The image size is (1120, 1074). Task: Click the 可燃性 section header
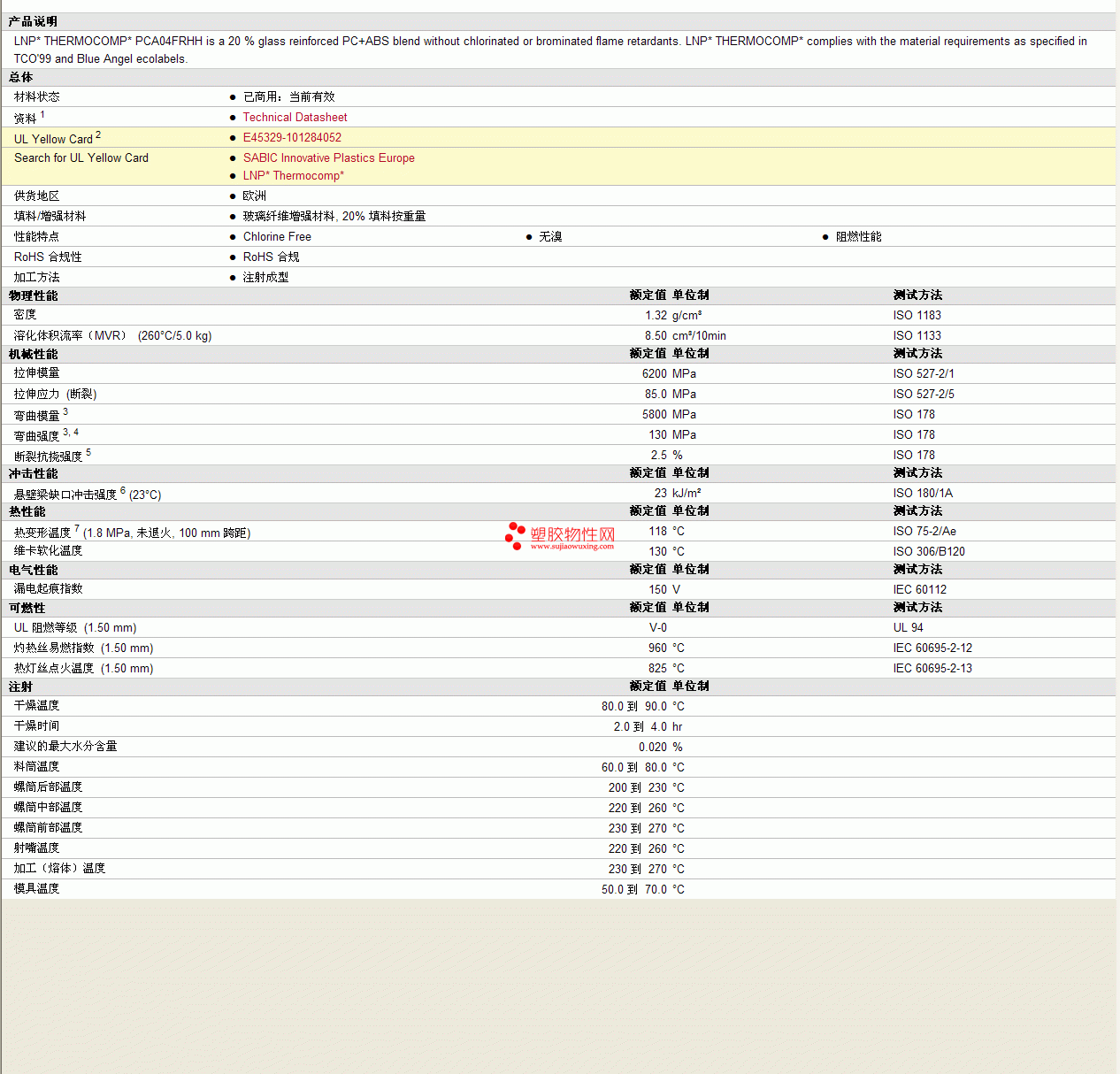tap(27, 608)
